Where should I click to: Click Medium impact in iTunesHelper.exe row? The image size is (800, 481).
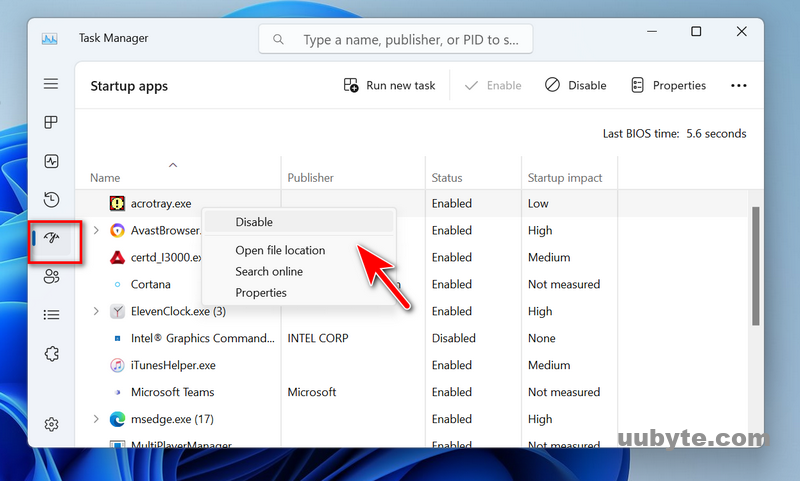point(549,365)
